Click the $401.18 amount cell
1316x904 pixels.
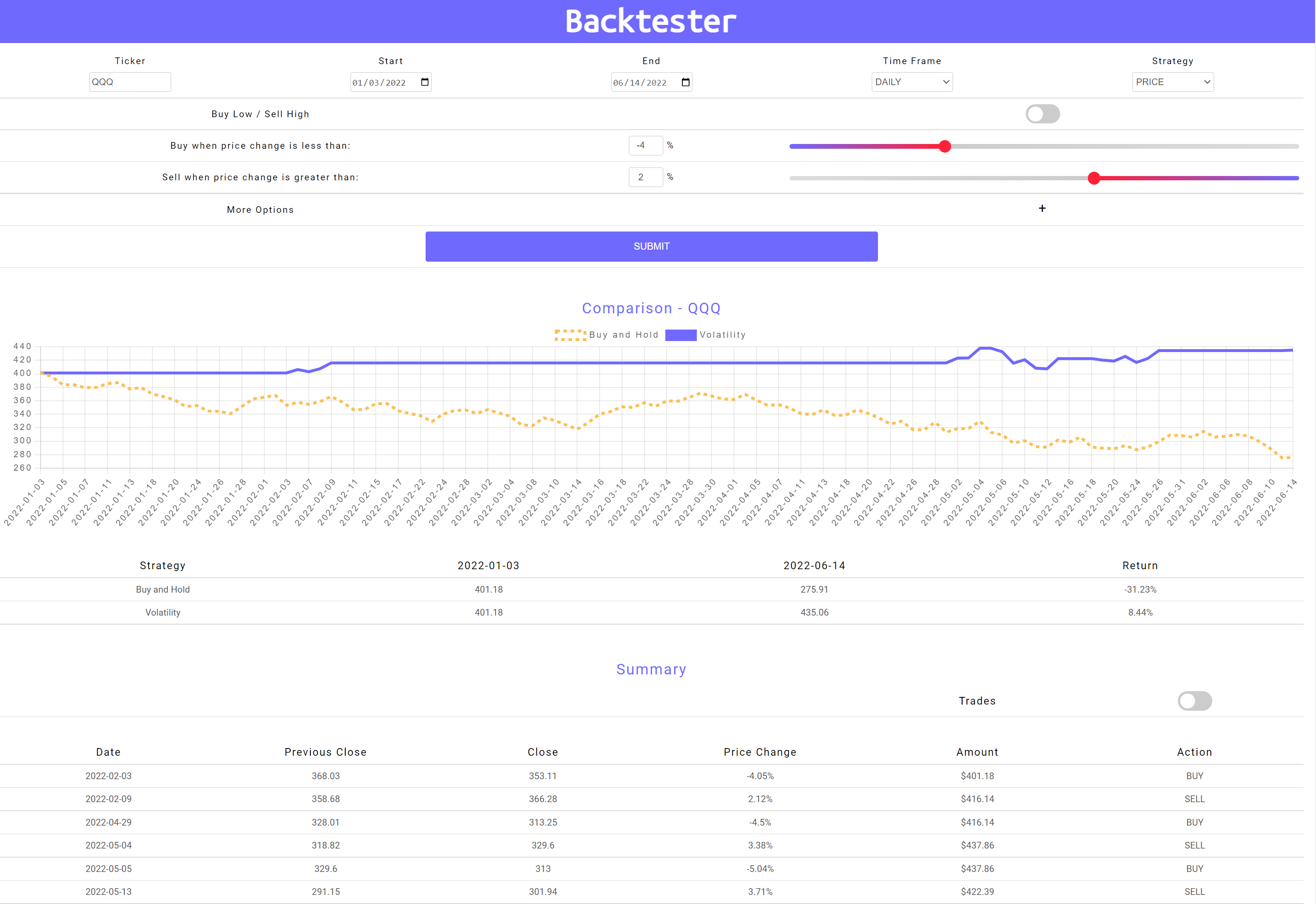(x=977, y=776)
